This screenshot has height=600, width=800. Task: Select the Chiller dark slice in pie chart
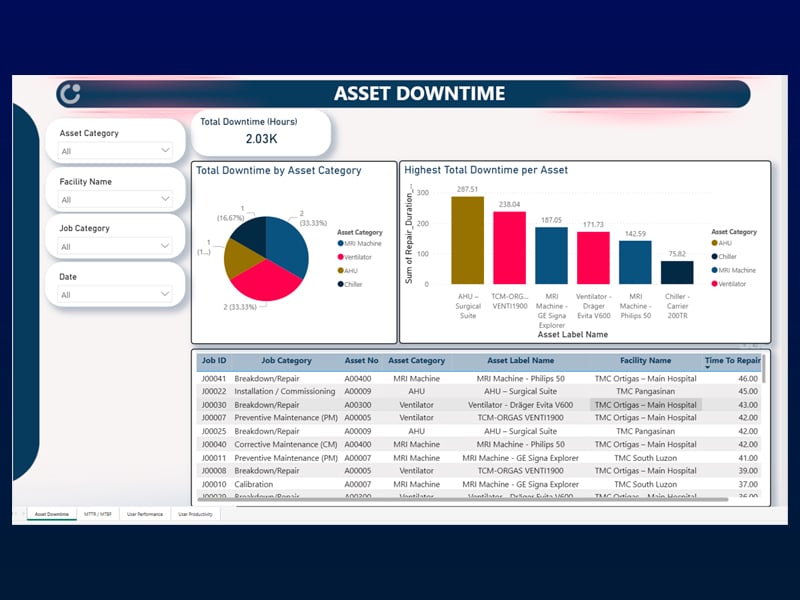coord(252,234)
